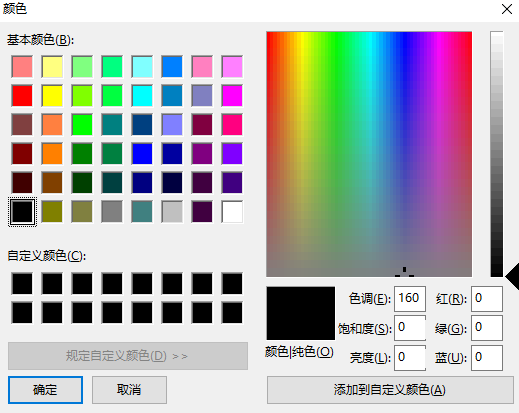Click the 蓝 blue value field
Screen dimensions: 519x413
487,358
